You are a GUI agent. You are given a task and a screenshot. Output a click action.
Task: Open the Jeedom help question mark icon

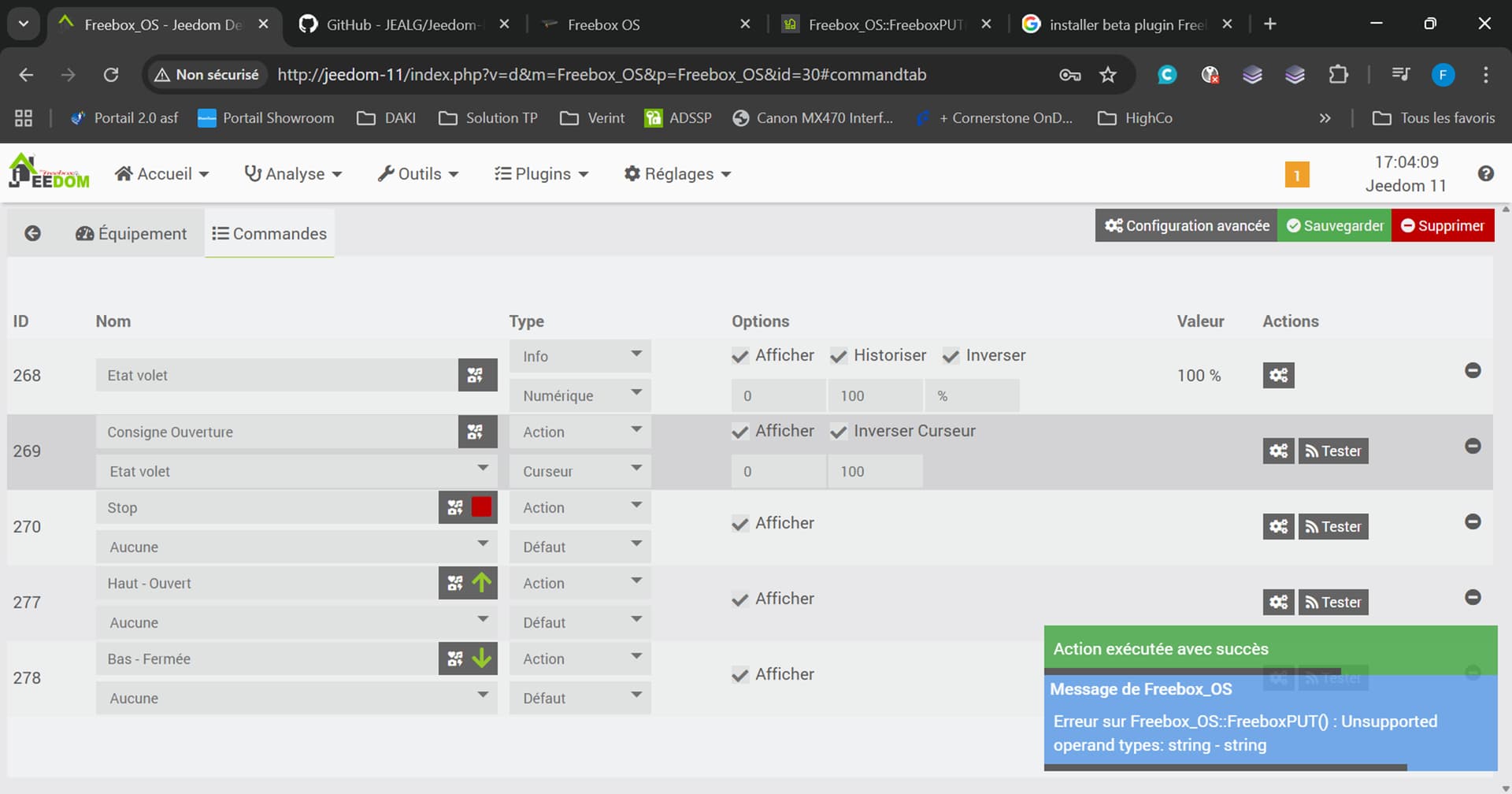1485,174
